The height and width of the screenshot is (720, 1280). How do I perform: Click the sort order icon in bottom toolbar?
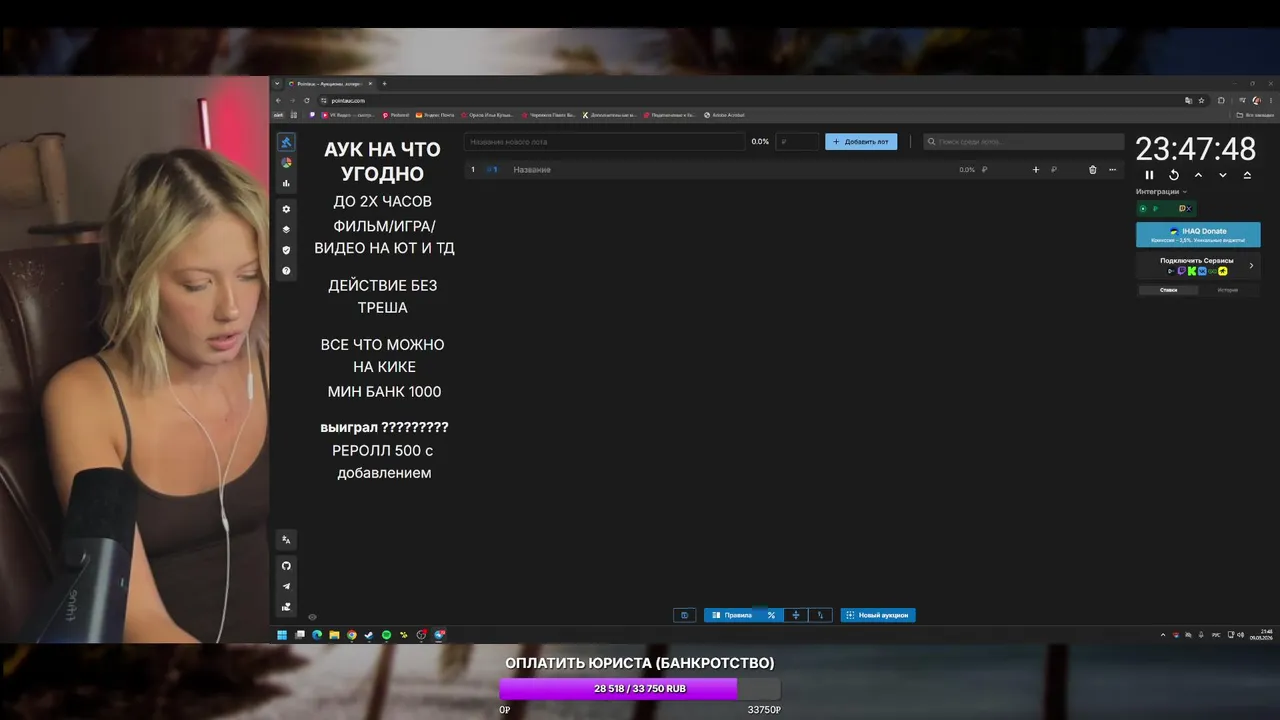pos(820,615)
